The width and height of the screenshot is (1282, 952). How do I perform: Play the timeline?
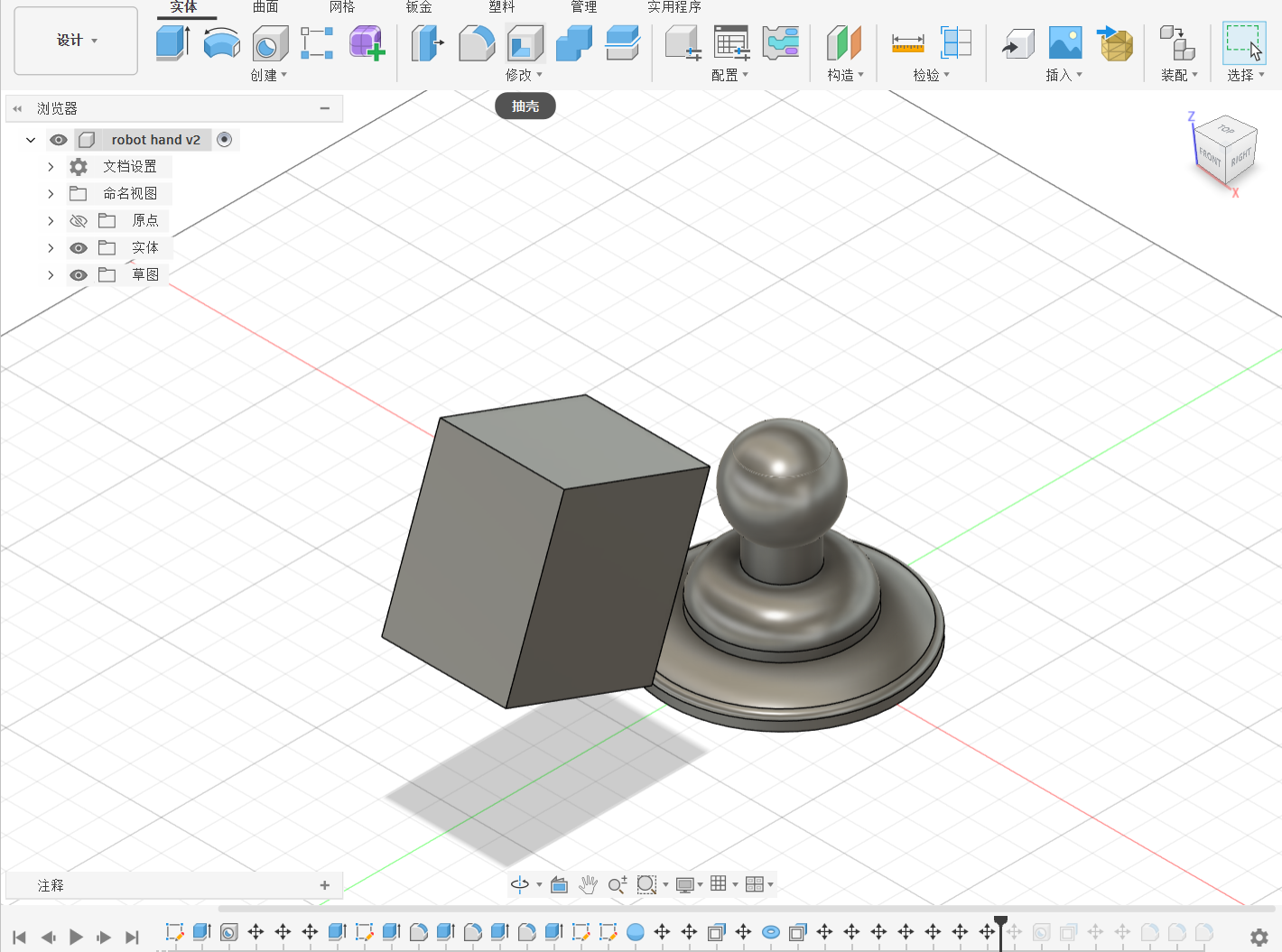[x=76, y=938]
